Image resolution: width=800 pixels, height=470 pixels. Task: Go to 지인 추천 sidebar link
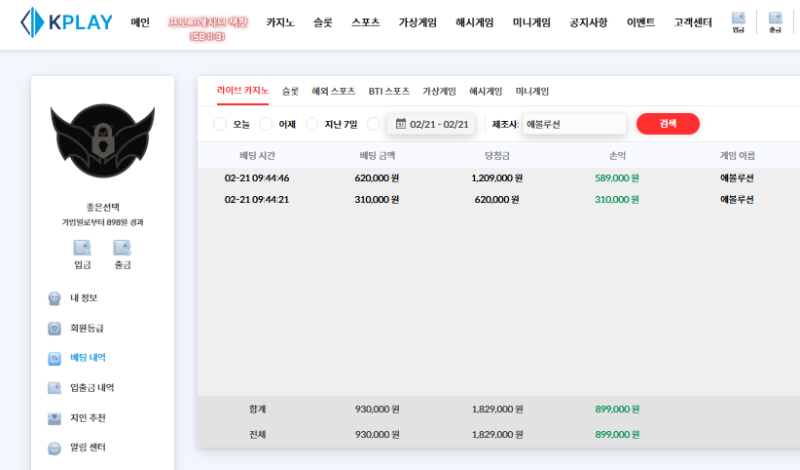pos(88,418)
